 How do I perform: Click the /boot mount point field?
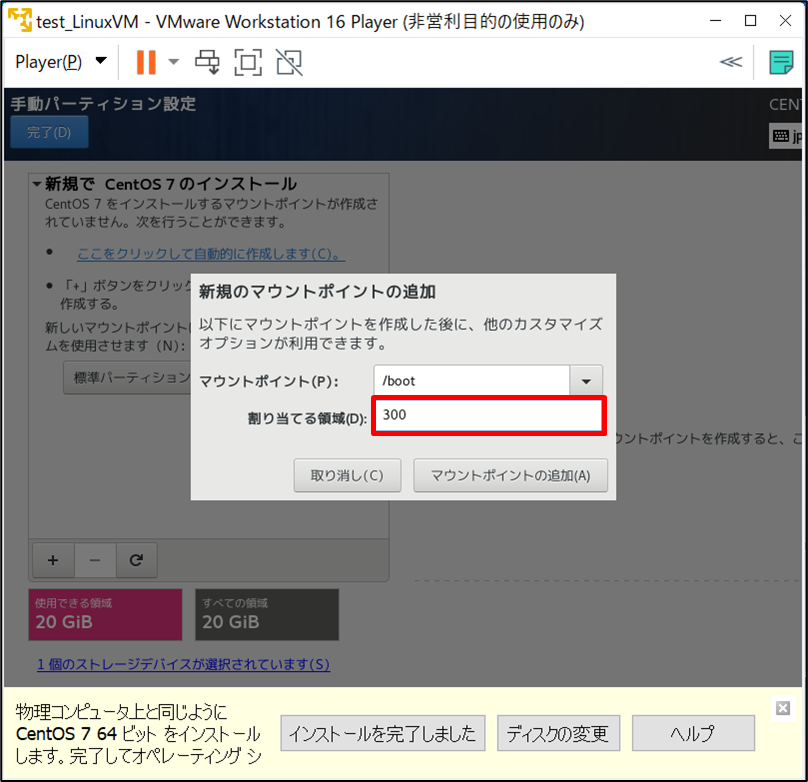tap(472, 381)
